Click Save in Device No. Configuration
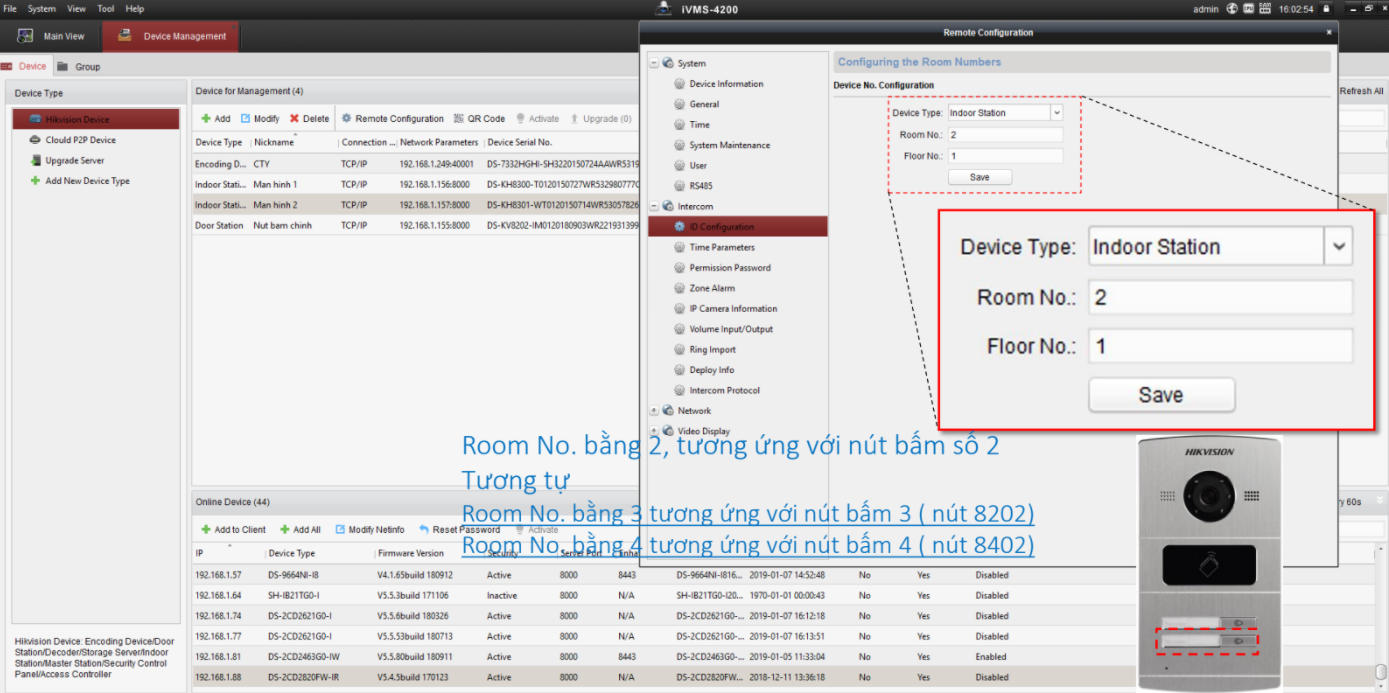The image size is (1389, 693). pos(979,177)
